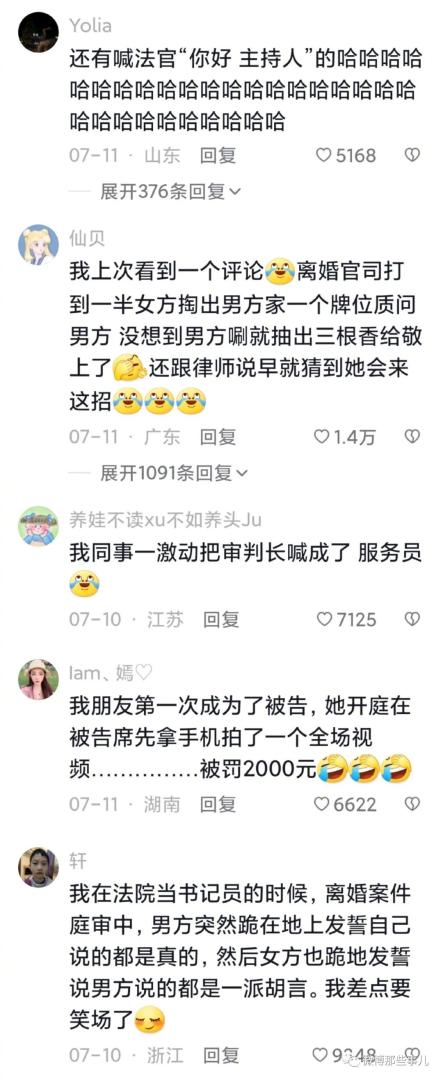The width and height of the screenshot is (443, 1080).
Task: Open Yolia's profile avatar
Action: point(38,32)
